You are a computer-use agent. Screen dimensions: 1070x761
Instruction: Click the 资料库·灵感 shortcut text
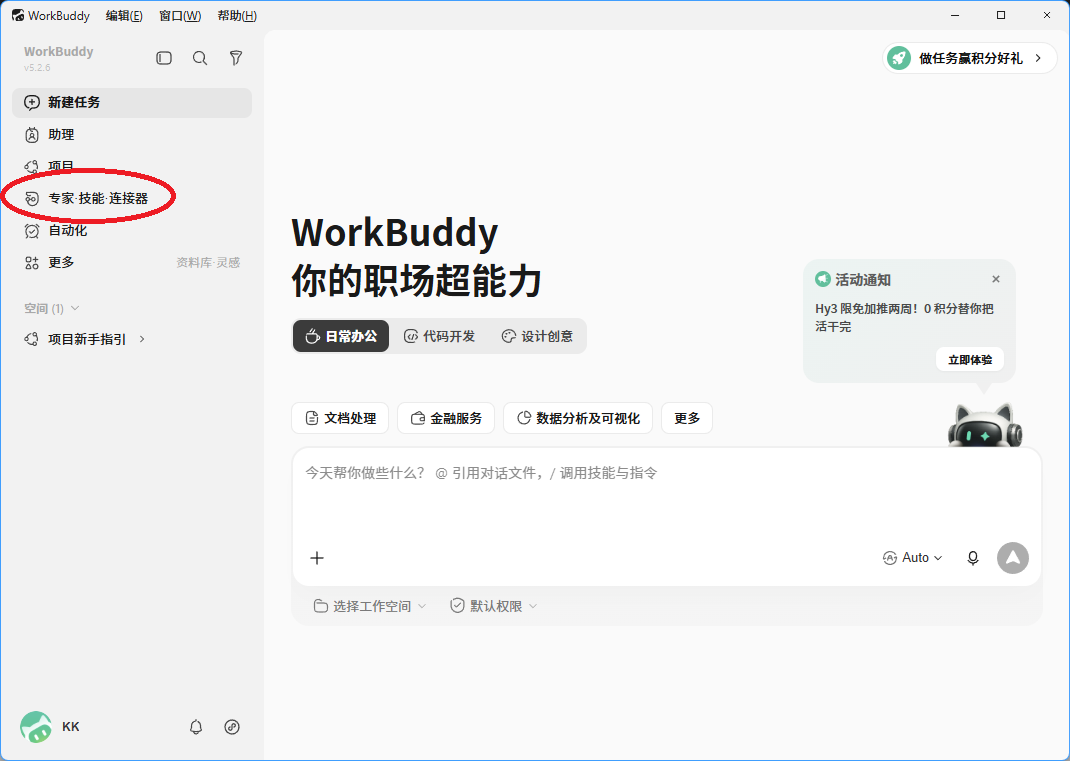point(208,263)
